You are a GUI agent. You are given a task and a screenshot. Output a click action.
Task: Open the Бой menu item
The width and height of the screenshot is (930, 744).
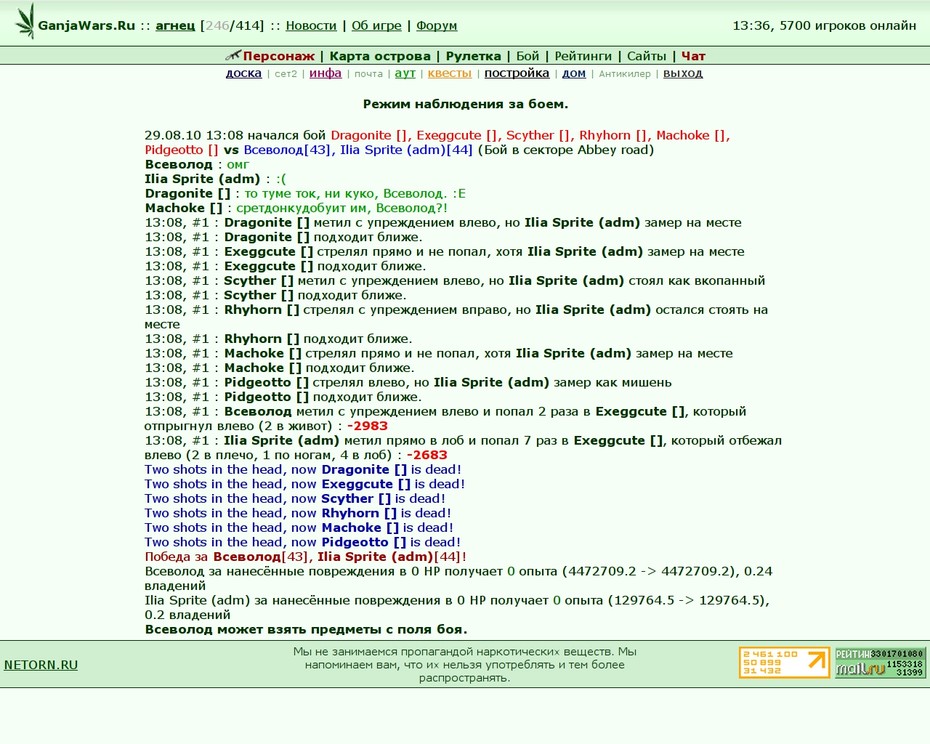pos(527,56)
